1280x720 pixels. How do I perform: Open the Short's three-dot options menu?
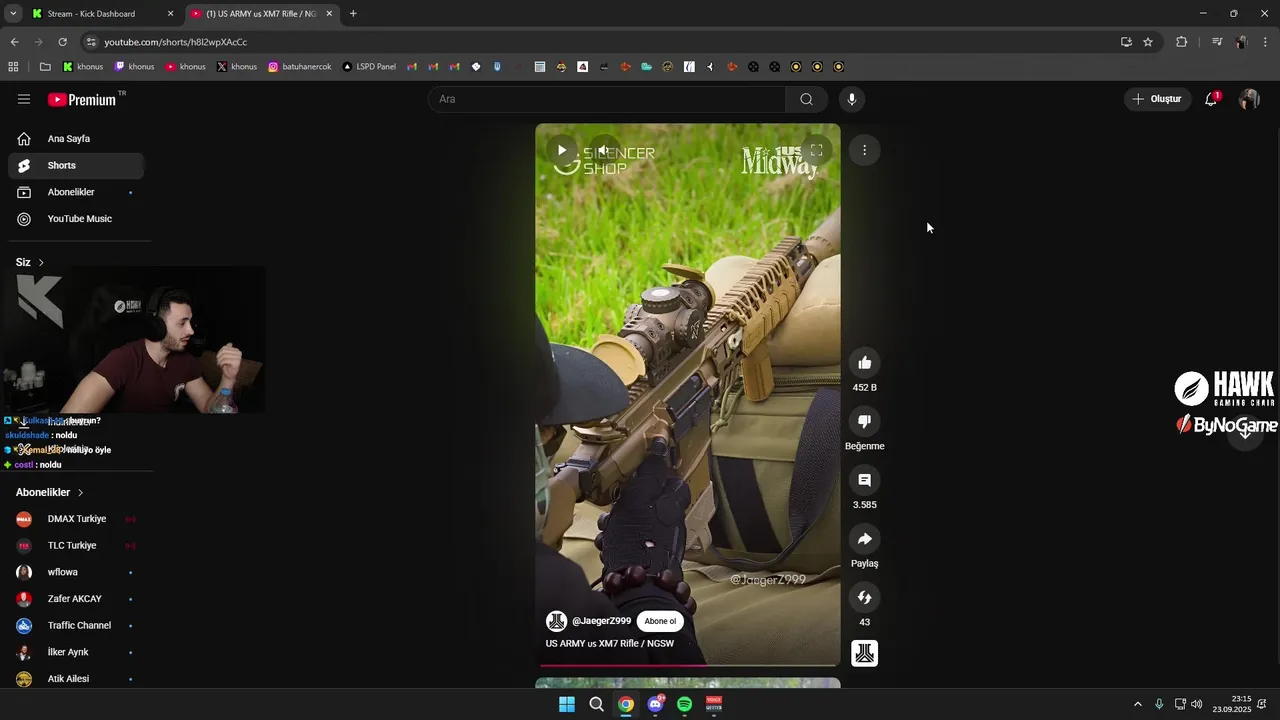click(x=864, y=150)
